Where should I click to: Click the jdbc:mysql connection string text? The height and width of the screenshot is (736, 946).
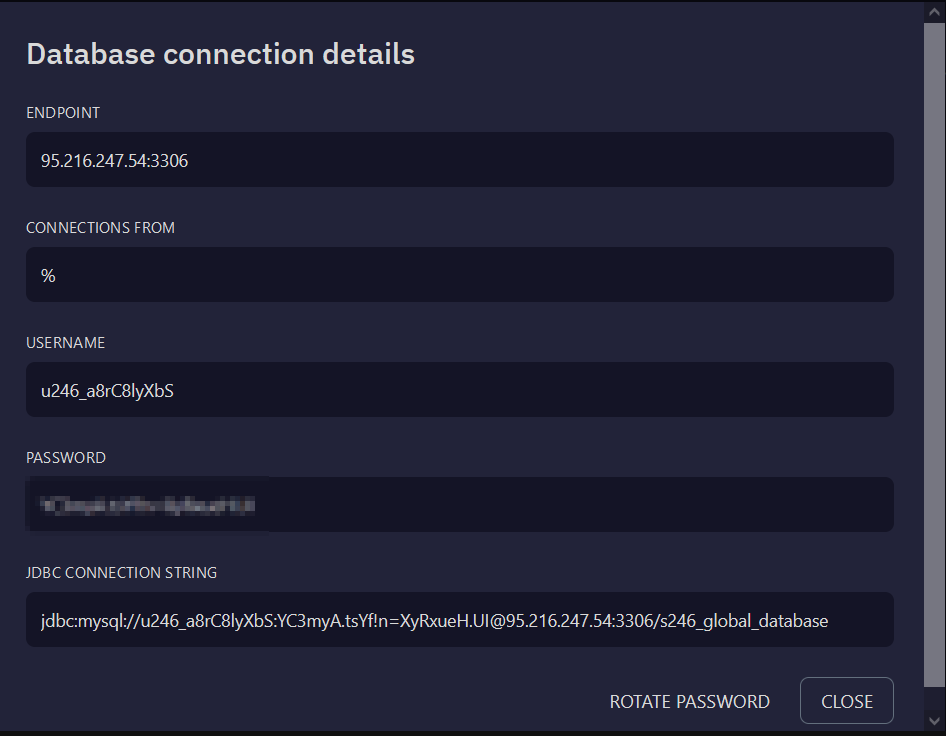coord(434,620)
